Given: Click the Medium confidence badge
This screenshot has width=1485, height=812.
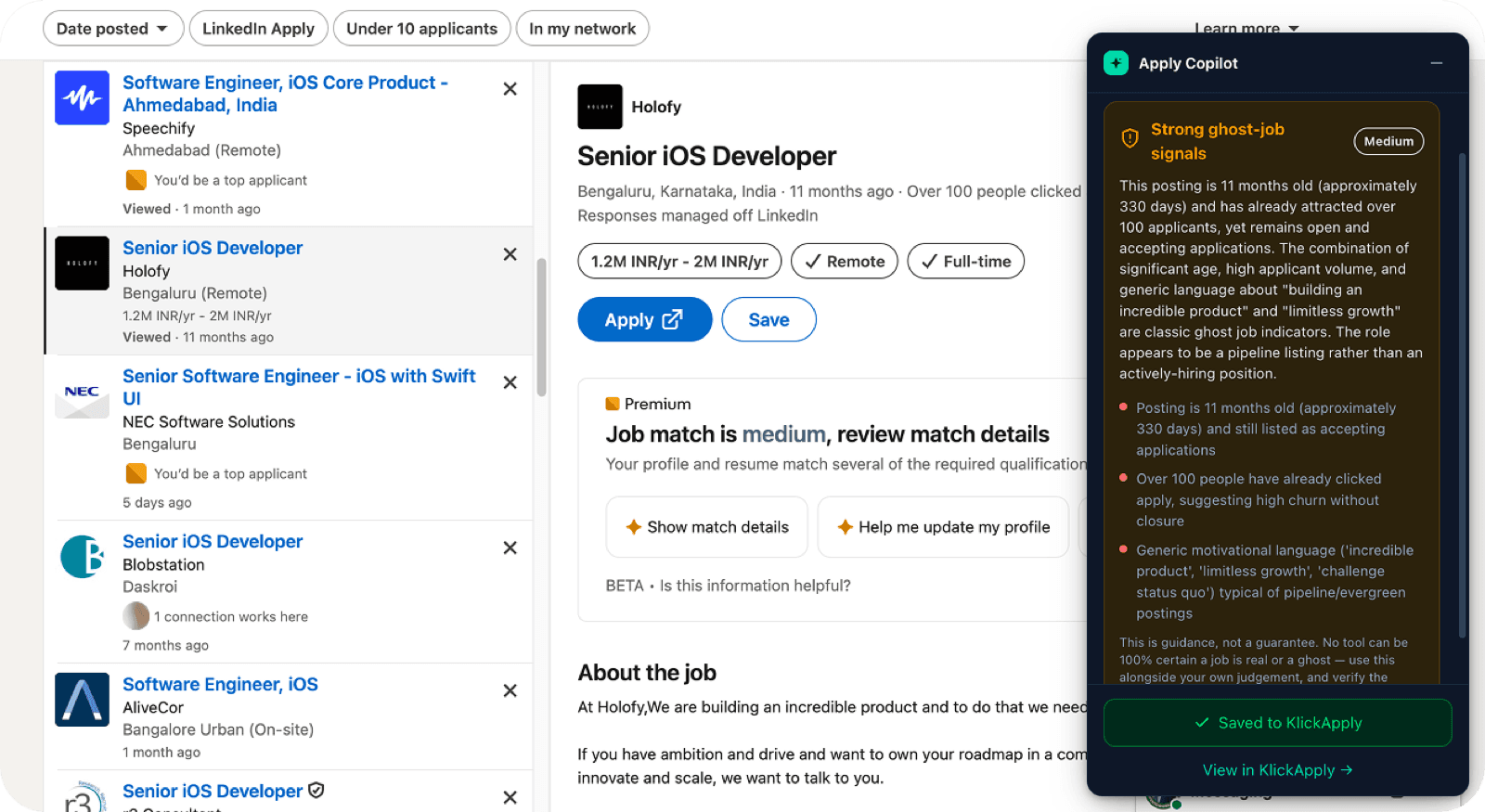Looking at the screenshot, I should 1388,141.
